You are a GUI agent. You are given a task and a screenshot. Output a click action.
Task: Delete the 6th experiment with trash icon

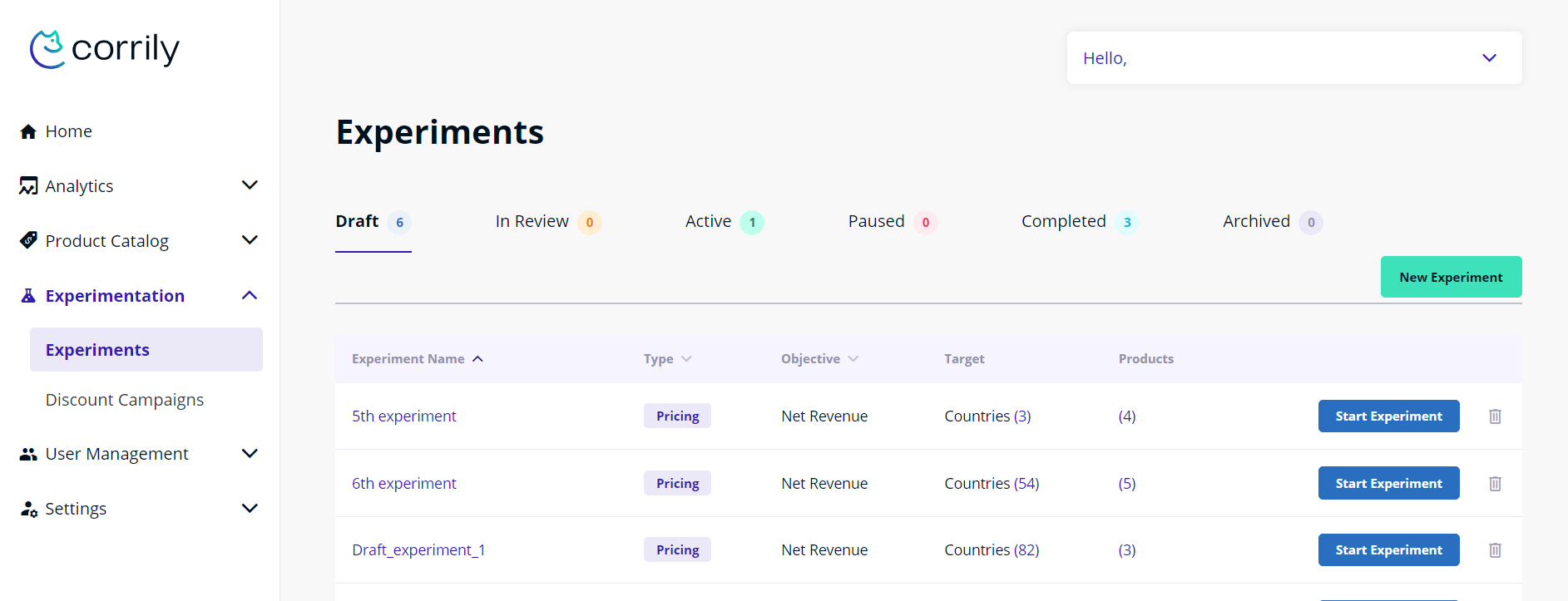[x=1495, y=484]
